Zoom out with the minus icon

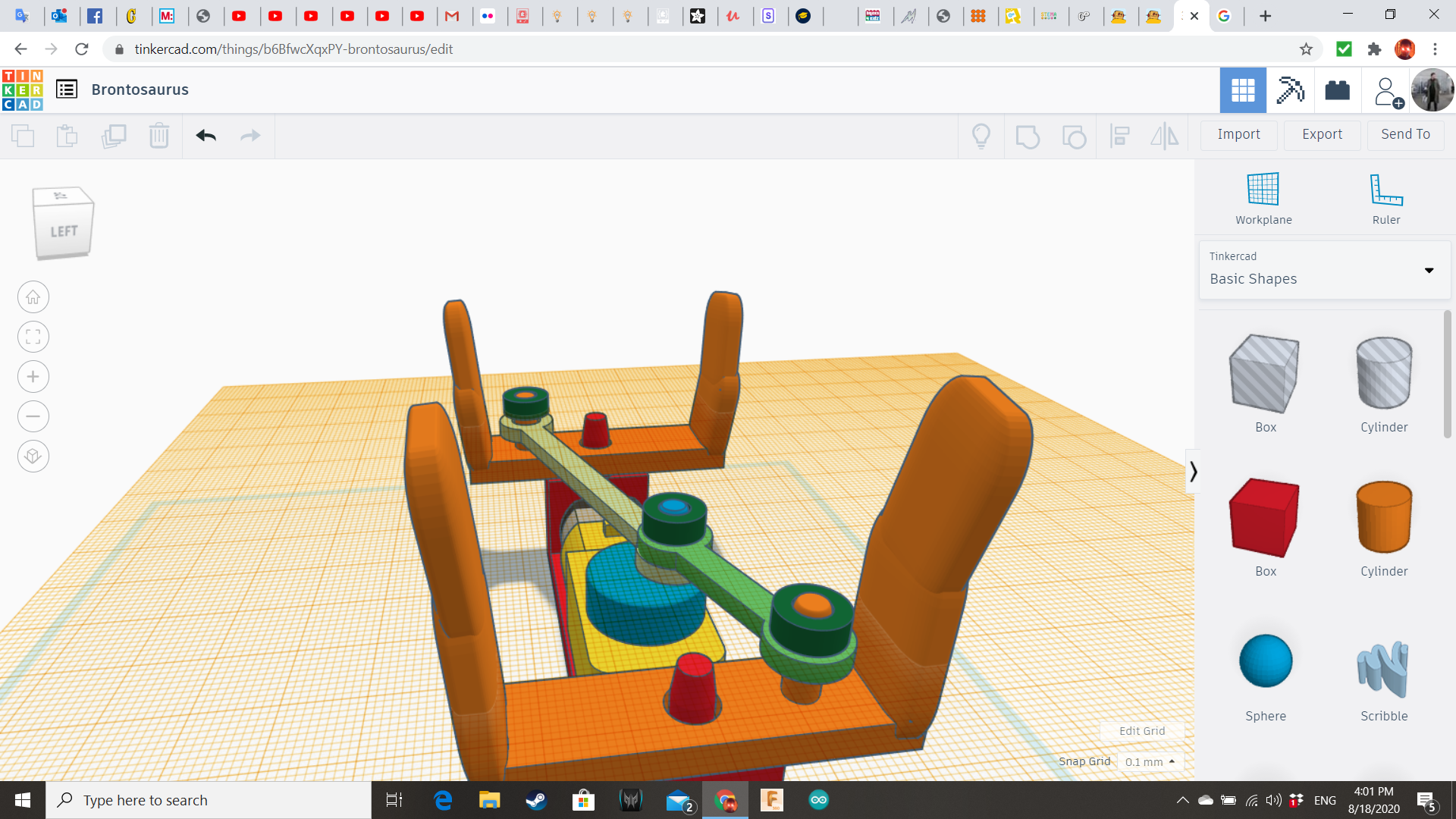[33, 416]
